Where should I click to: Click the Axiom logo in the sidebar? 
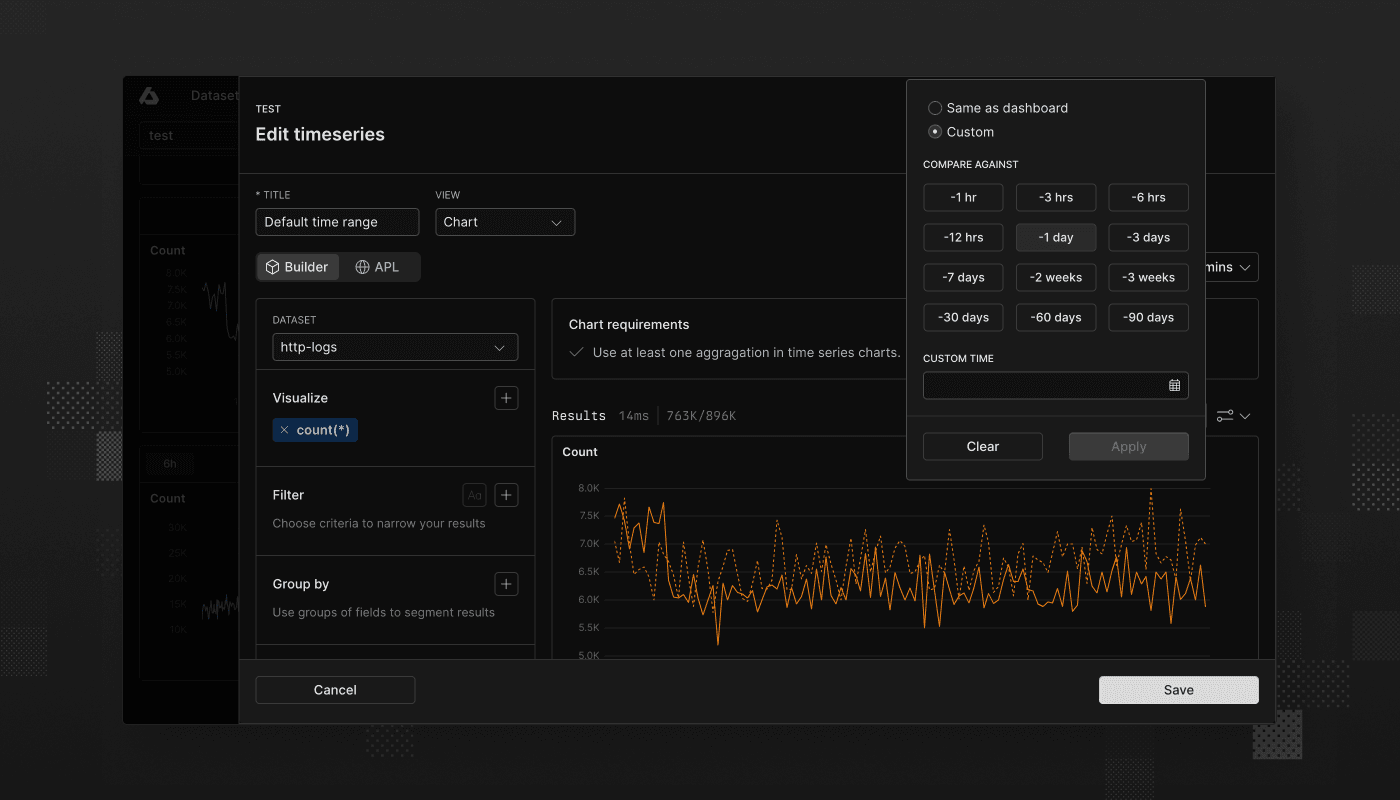coord(149,96)
